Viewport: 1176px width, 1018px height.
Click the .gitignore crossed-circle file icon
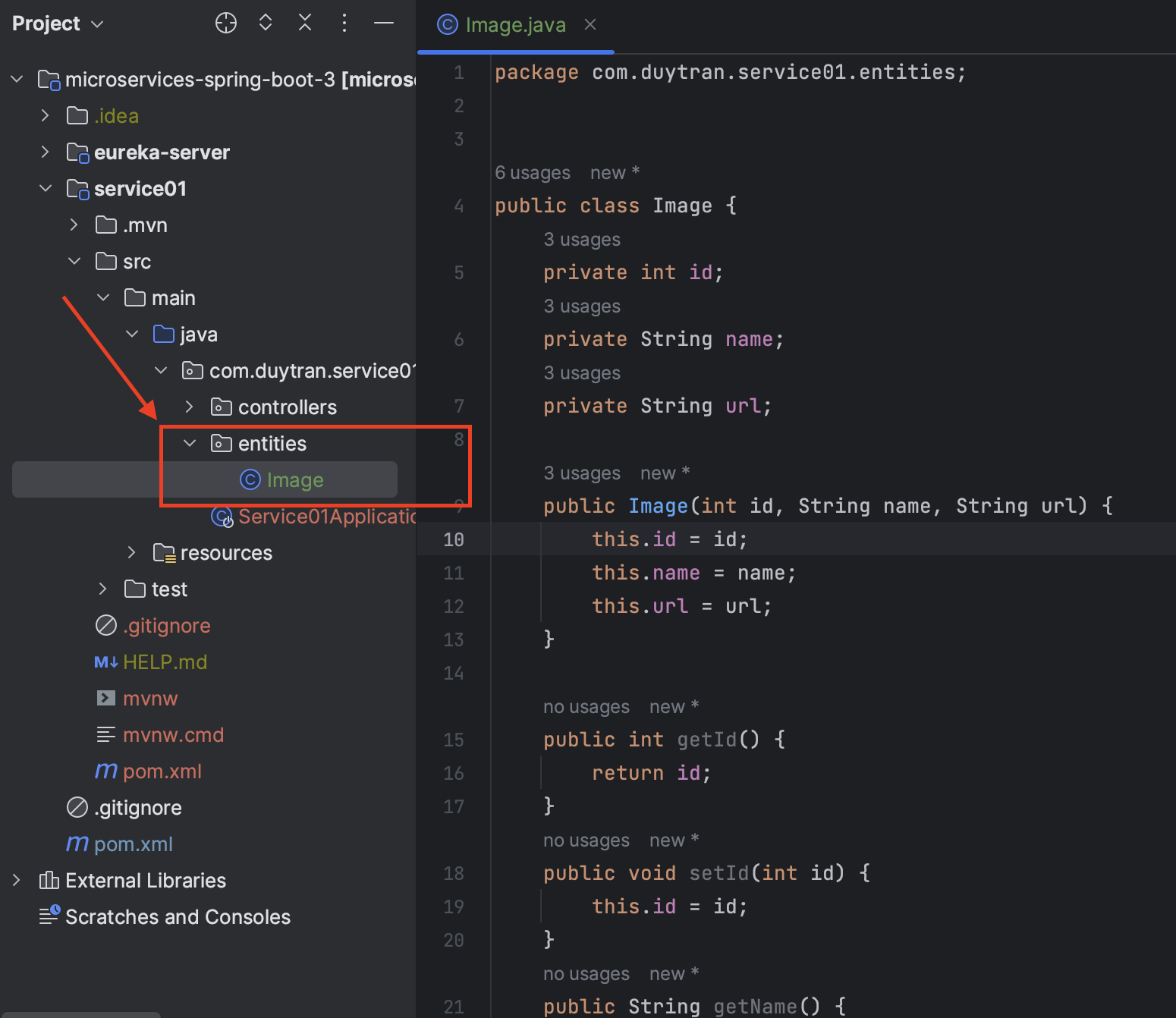105,625
